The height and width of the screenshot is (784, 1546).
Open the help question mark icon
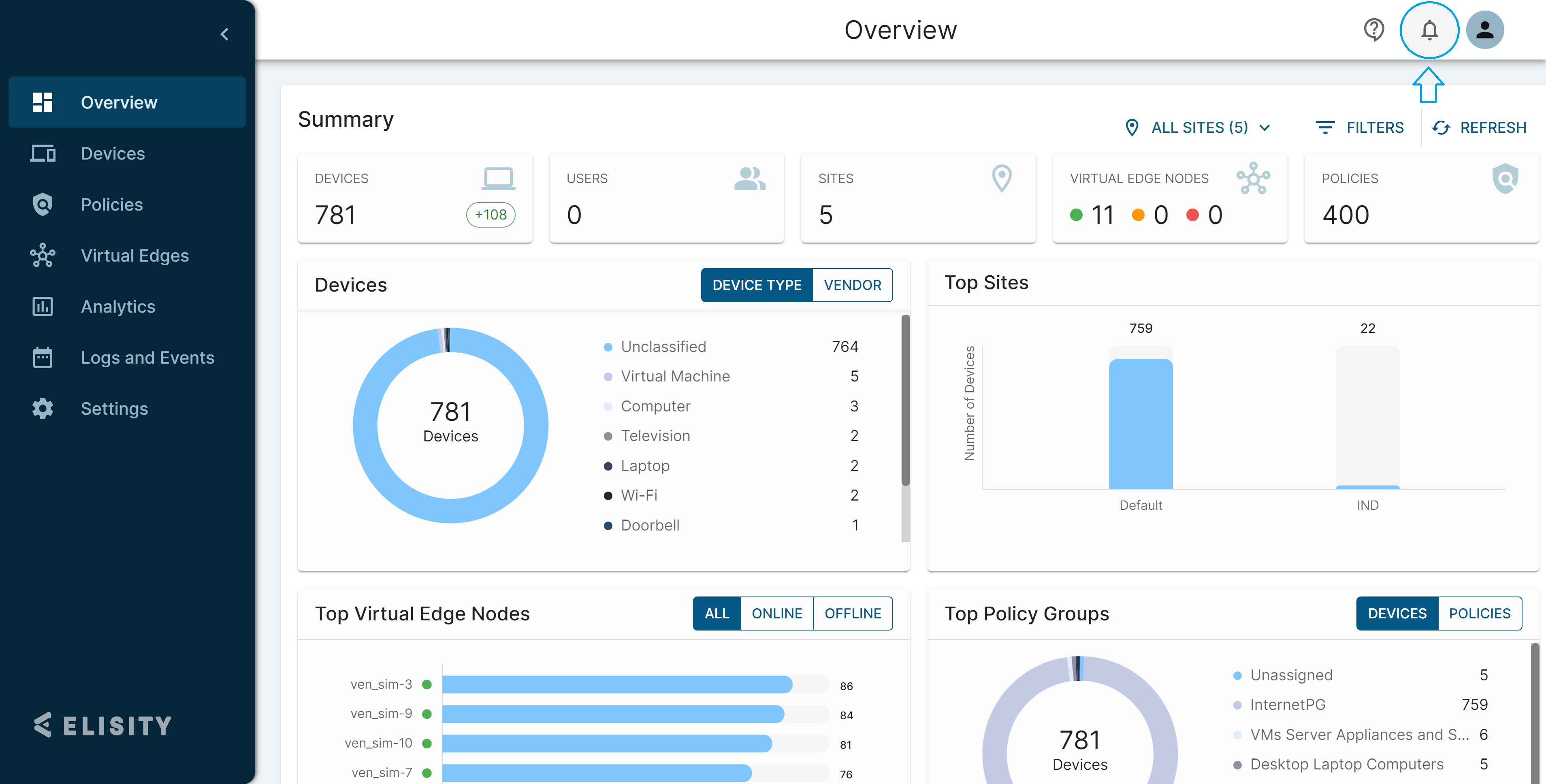1374,30
